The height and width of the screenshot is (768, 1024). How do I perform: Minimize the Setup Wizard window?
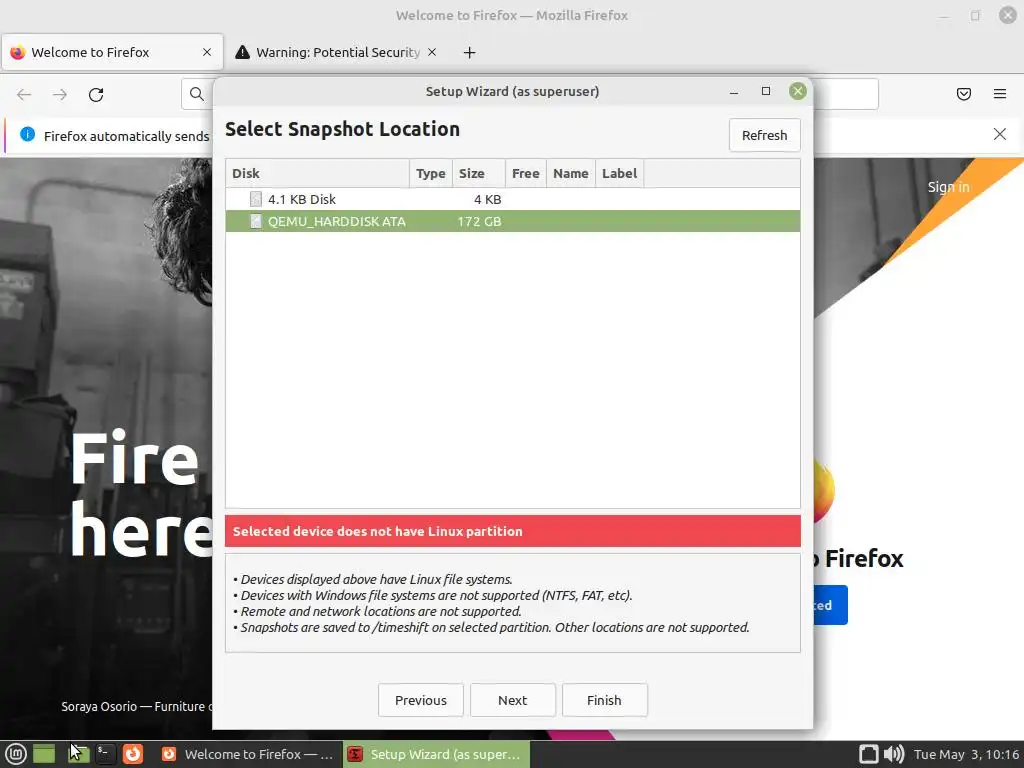(x=734, y=91)
